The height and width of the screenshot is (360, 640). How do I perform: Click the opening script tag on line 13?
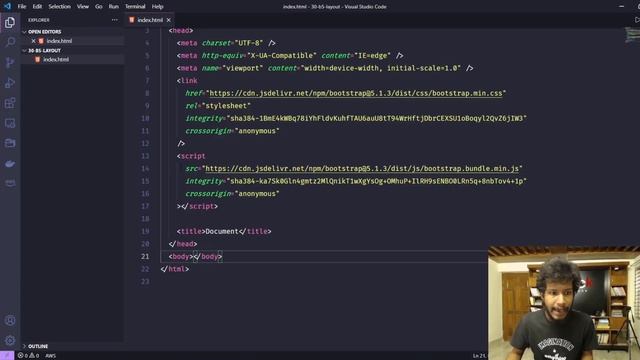(x=191, y=156)
